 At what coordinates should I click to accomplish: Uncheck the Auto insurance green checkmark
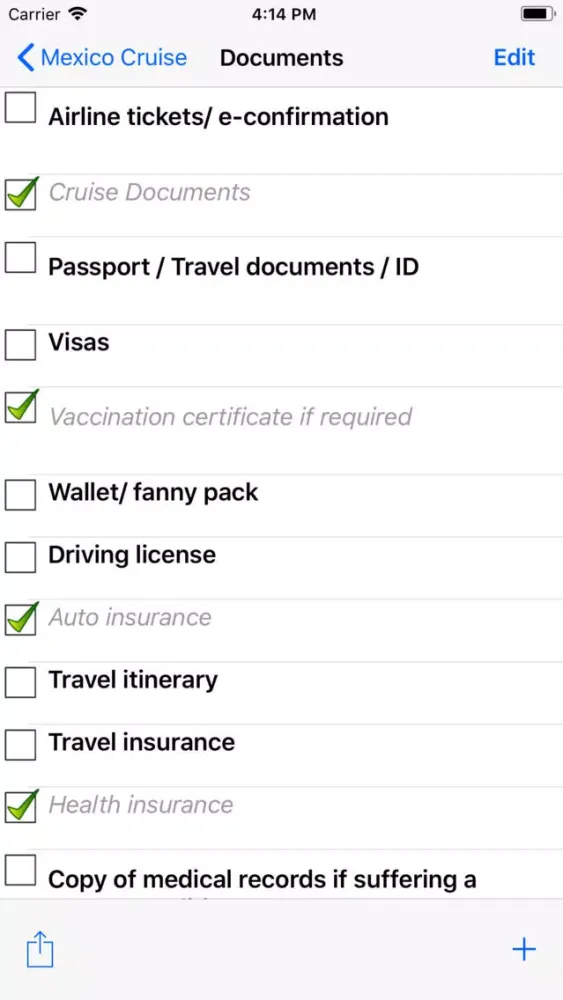point(20,619)
